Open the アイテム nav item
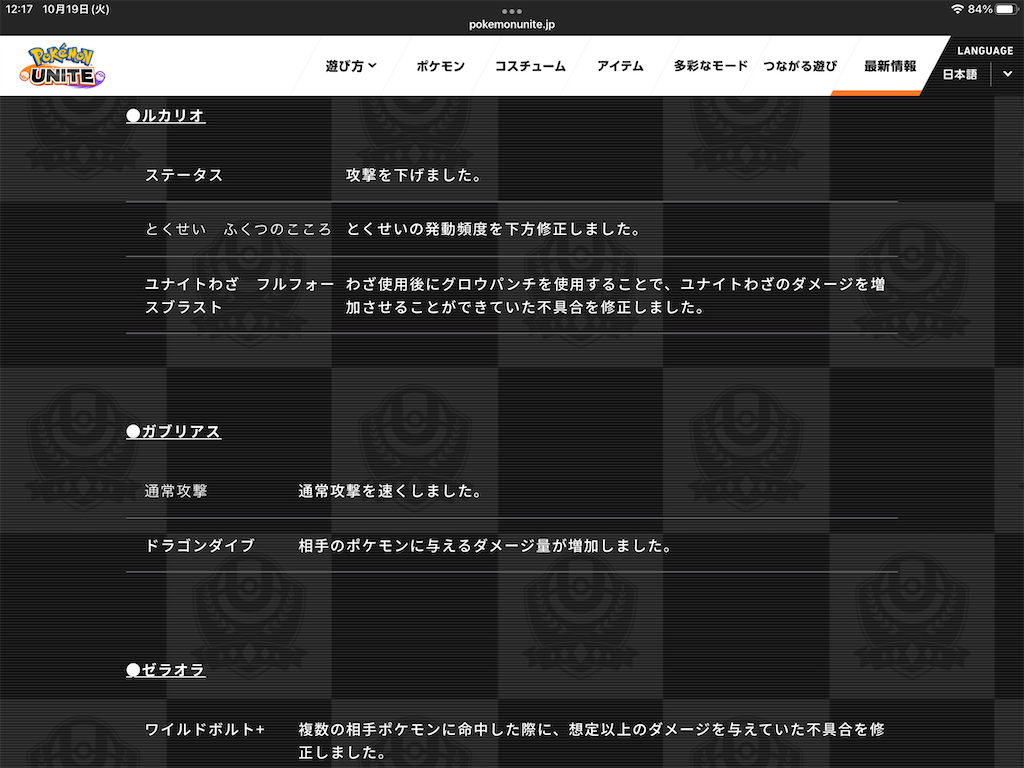1024x768 pixels. tap(620, 66)
